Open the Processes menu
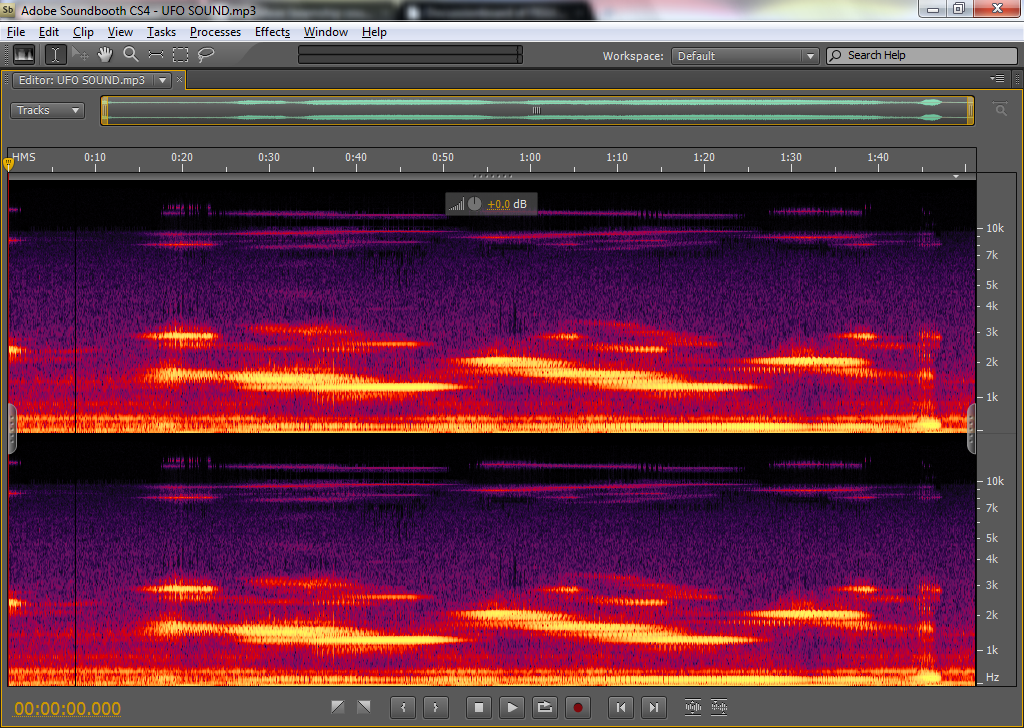The width and height of the screenshot is (1024, 728). [x=215, y=32]
